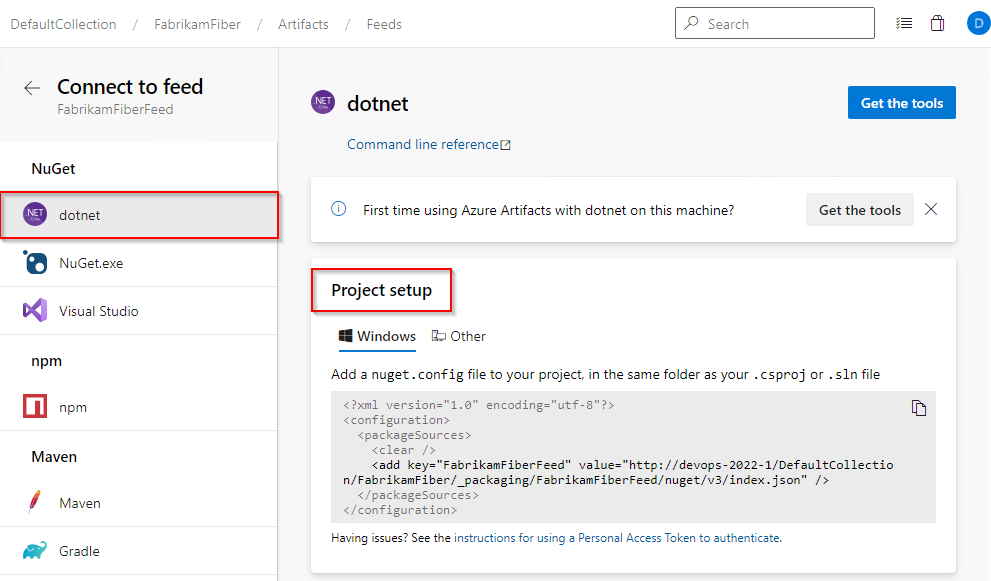Open NuGet.exe connection instructions
This screenshot has width=991, height=581.
(94, 262)
